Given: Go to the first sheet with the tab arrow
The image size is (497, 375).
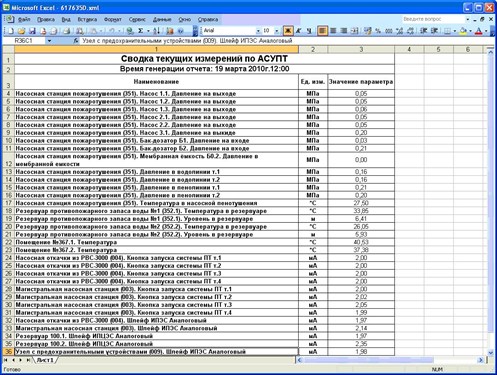Looking at the screenshot, I should click(6, 360).
